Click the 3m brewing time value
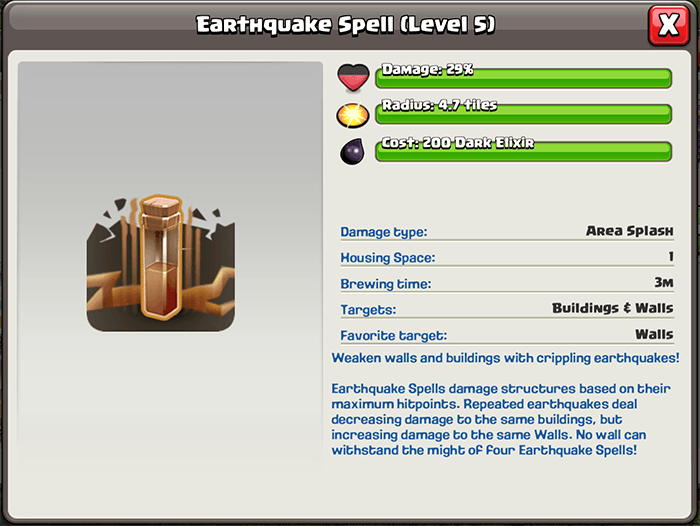 coord(664,282)
